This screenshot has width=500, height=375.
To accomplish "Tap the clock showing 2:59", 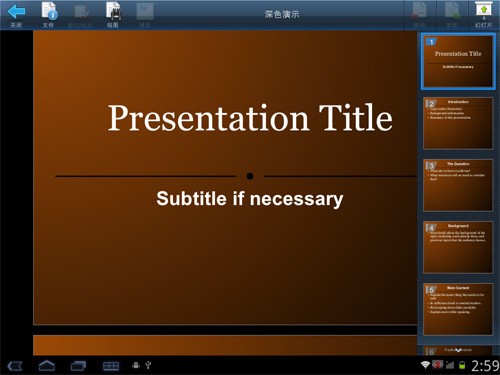I will tap(485, 366).
